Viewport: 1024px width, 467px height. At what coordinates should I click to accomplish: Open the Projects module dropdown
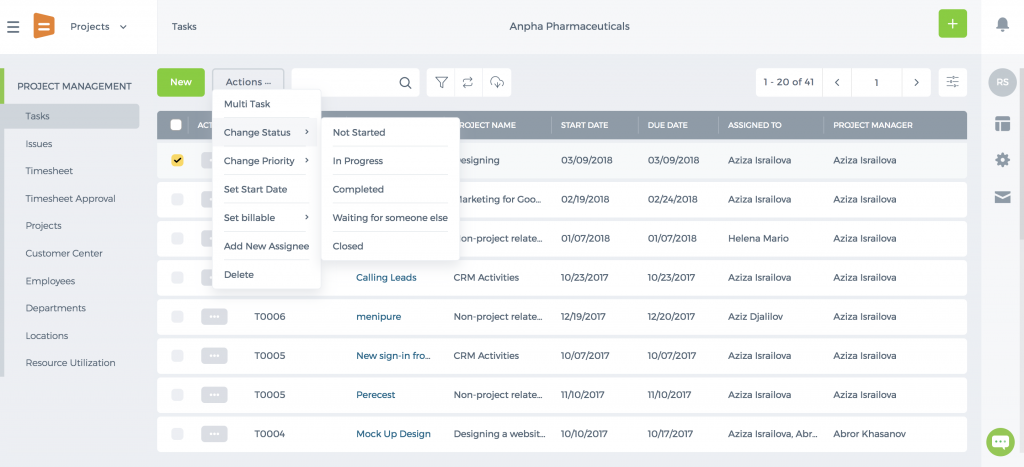pyautogui.click(x=99, y=27)
